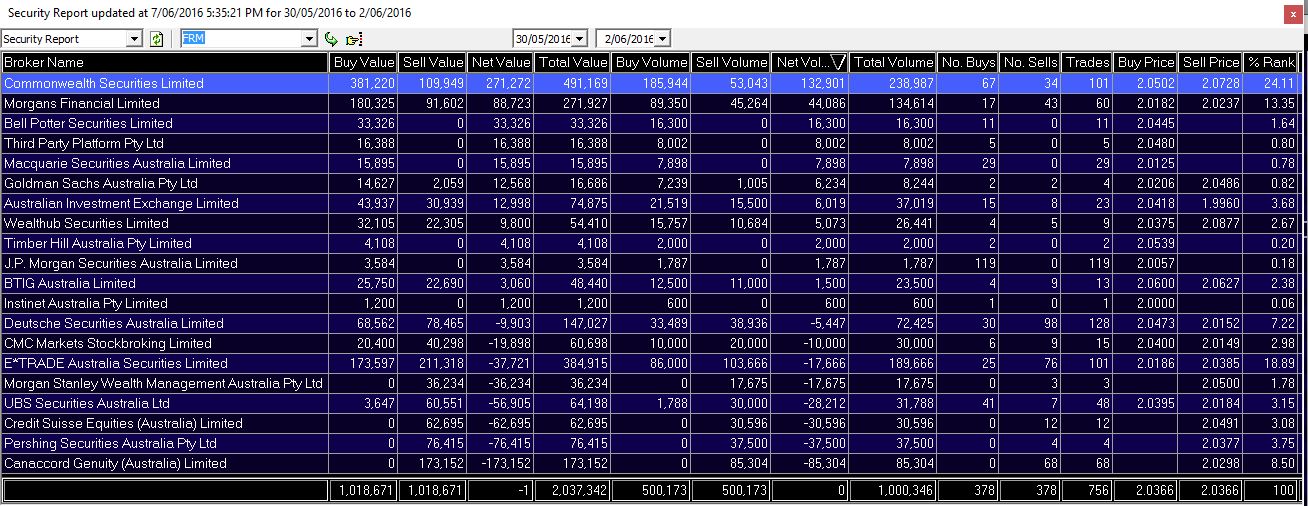Sort by Sell Price column header
Image resolution: width=1308 pixels, height=506 pixels.
[1211, 62]
